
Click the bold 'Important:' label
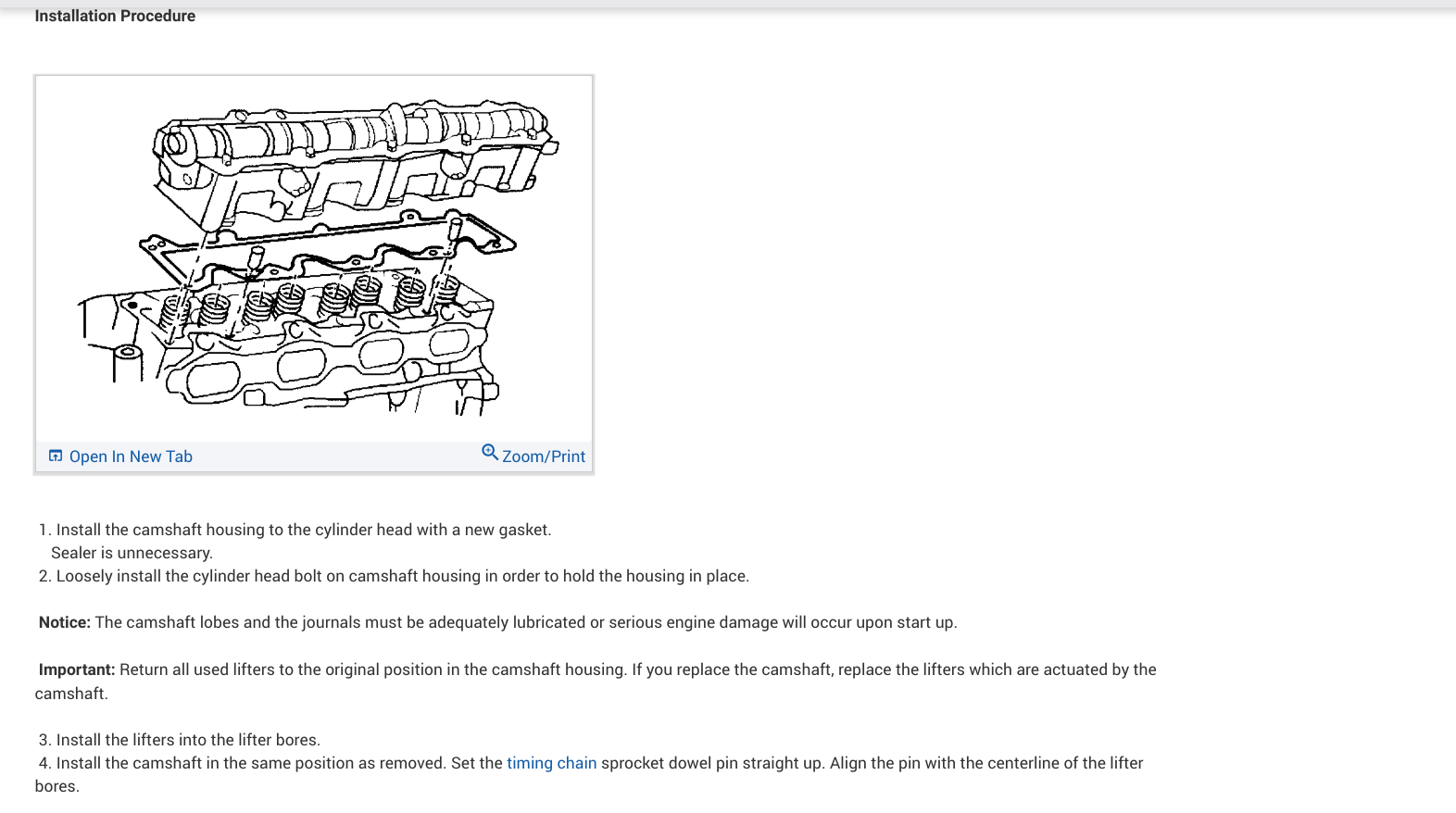click(x=77, y=669)
